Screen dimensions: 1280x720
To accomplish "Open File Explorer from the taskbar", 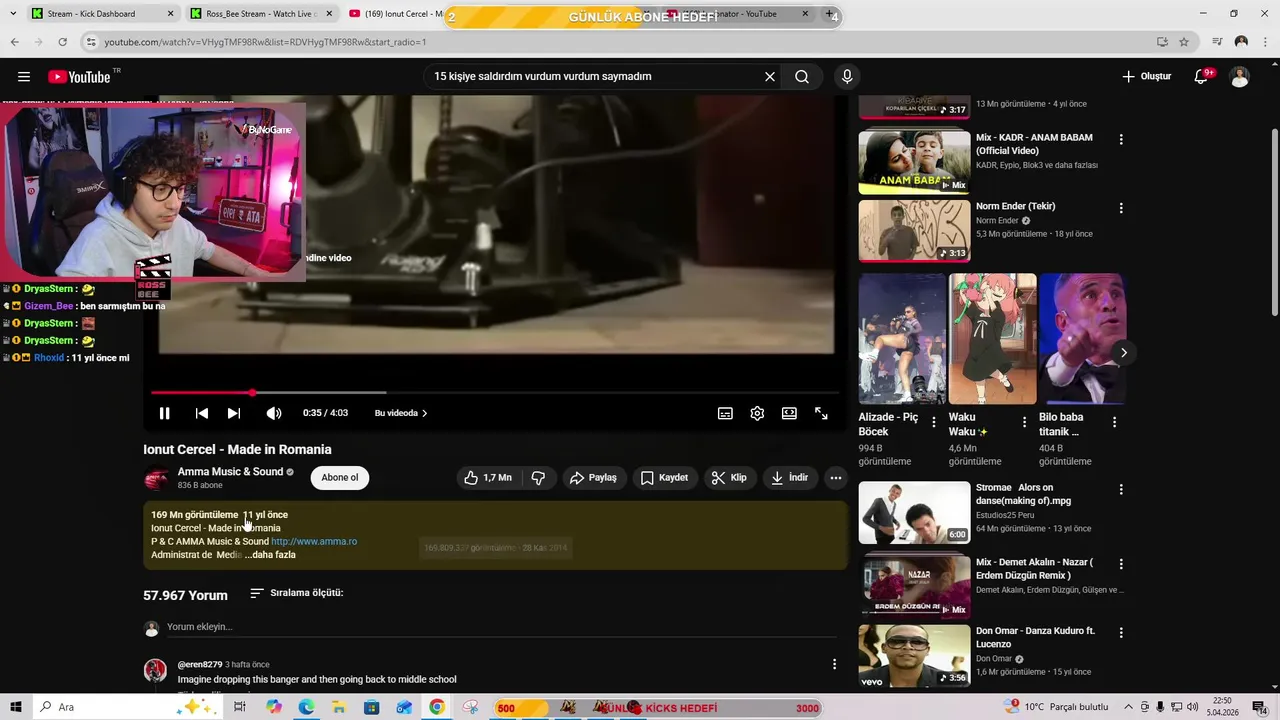I will (x=339, y=707).
